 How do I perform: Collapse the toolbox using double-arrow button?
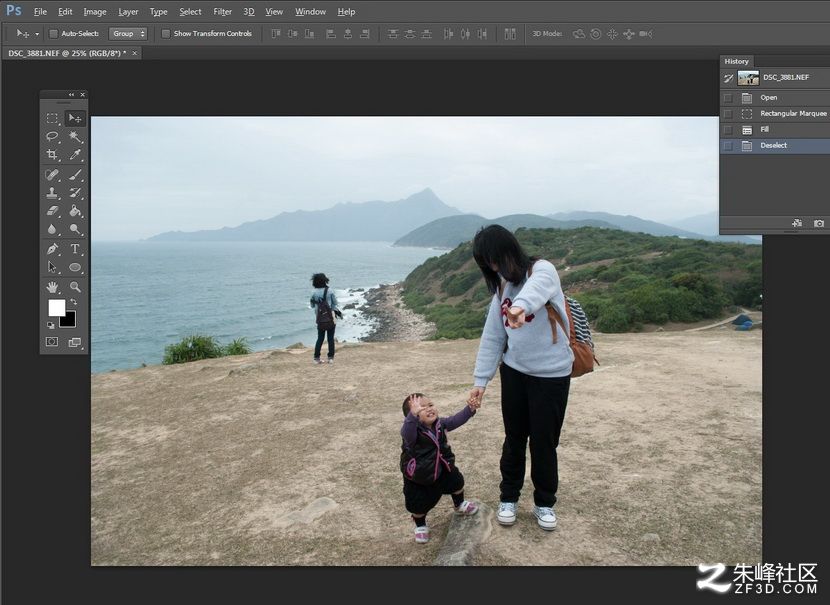click(71, 94)
